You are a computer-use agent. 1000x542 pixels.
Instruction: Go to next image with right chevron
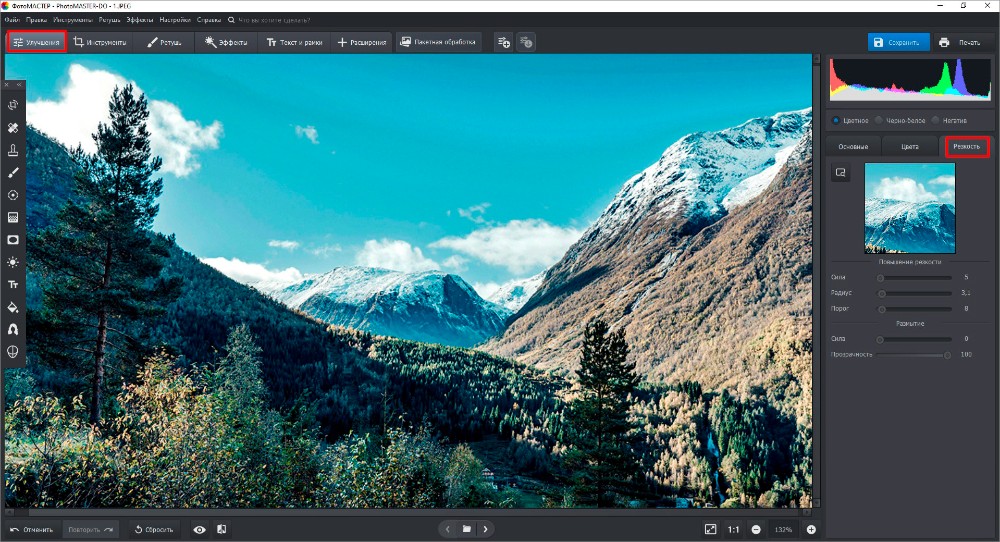[485, 529]
